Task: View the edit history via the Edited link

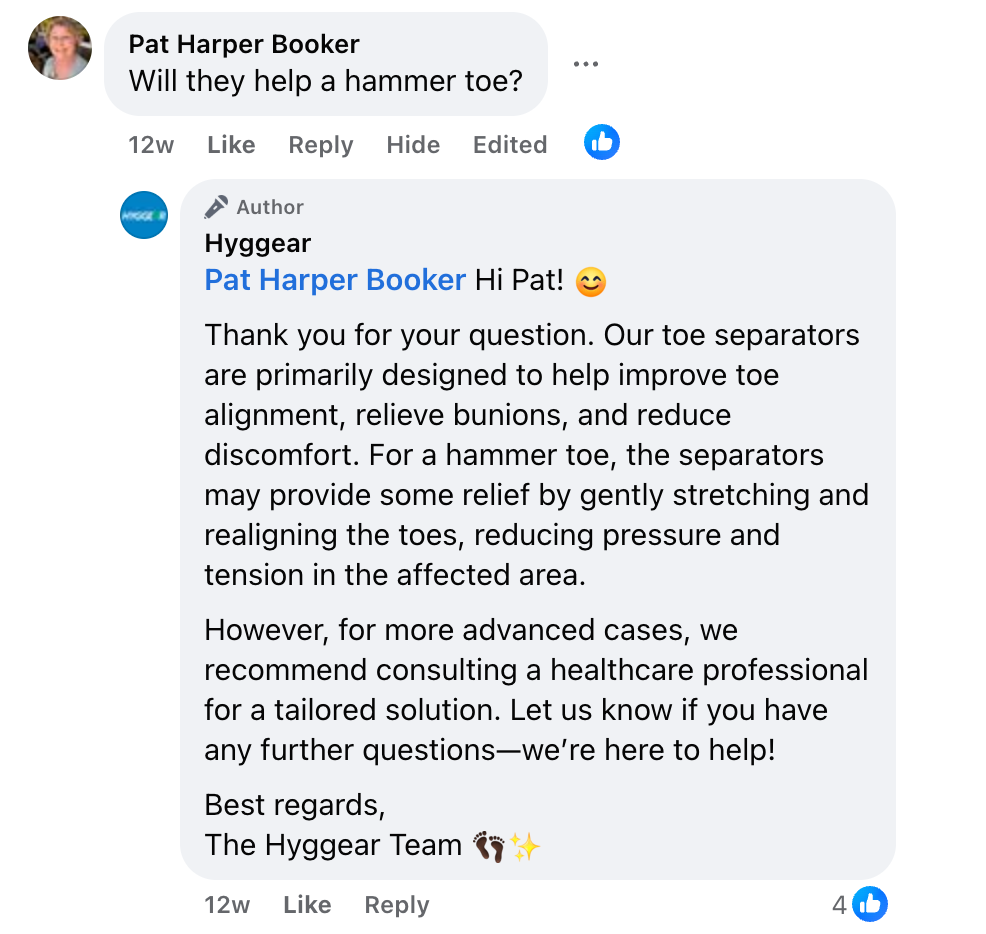Action: 510,145
